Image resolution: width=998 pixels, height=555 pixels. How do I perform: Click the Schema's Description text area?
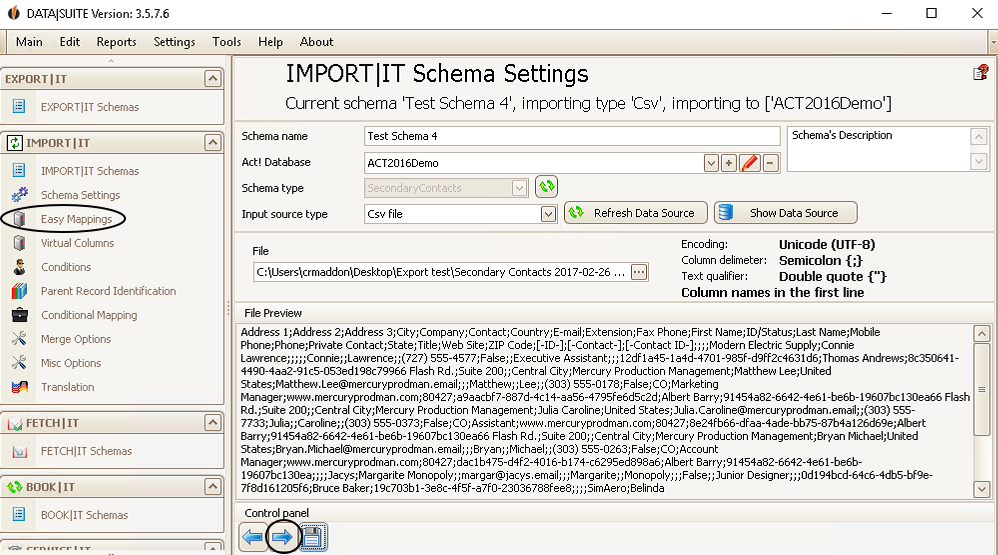[878, 149]
